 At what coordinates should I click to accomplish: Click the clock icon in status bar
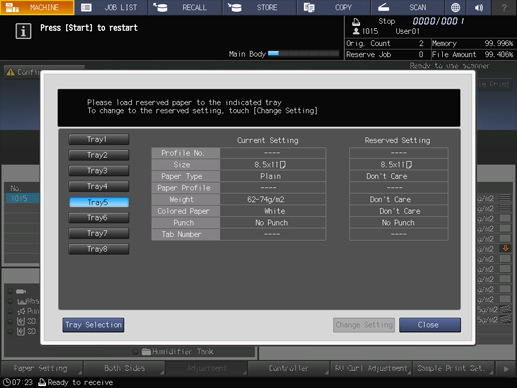pos(6,382)
